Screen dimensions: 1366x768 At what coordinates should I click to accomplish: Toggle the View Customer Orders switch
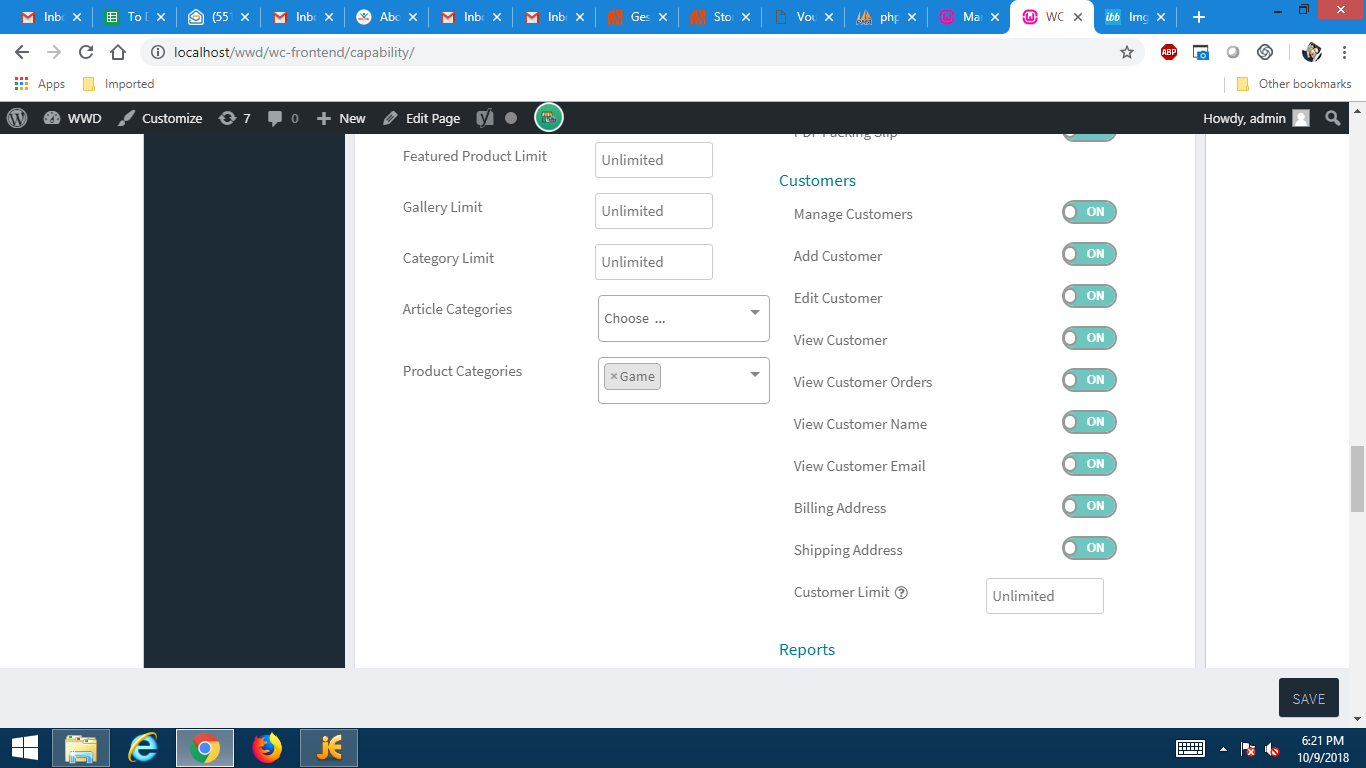pos(1089,380)
